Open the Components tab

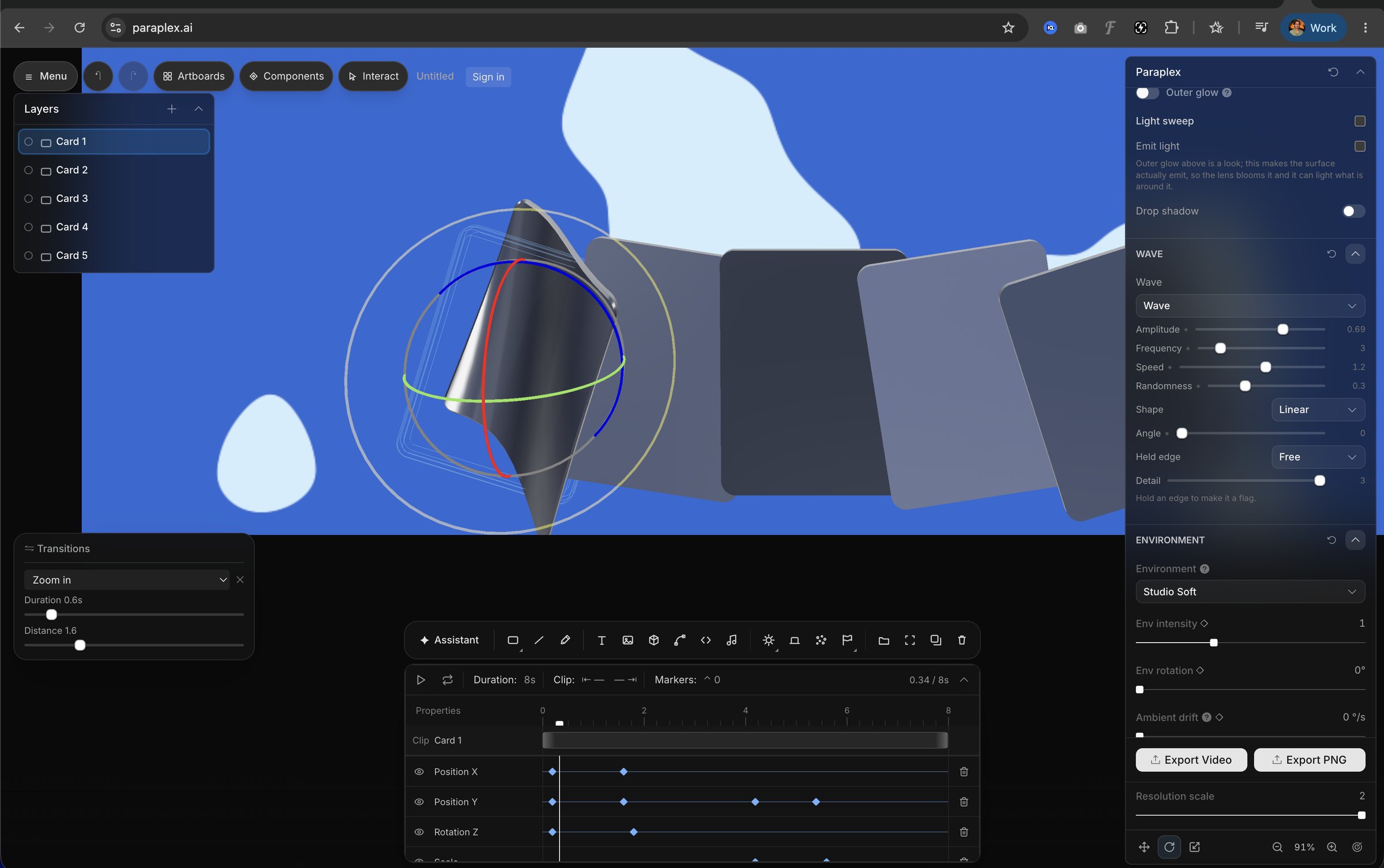pos(287,76)
